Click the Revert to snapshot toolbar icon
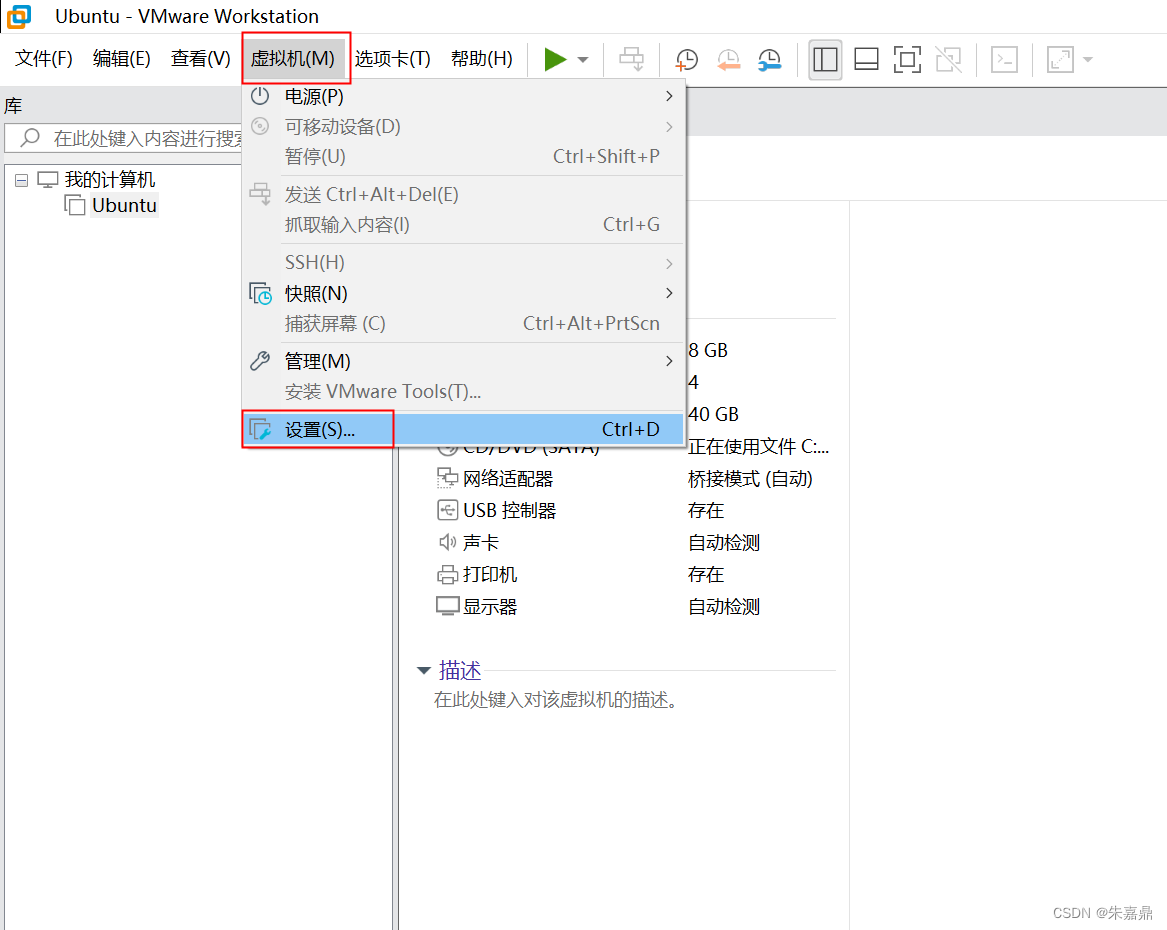1167x930 pixels. 728,60
